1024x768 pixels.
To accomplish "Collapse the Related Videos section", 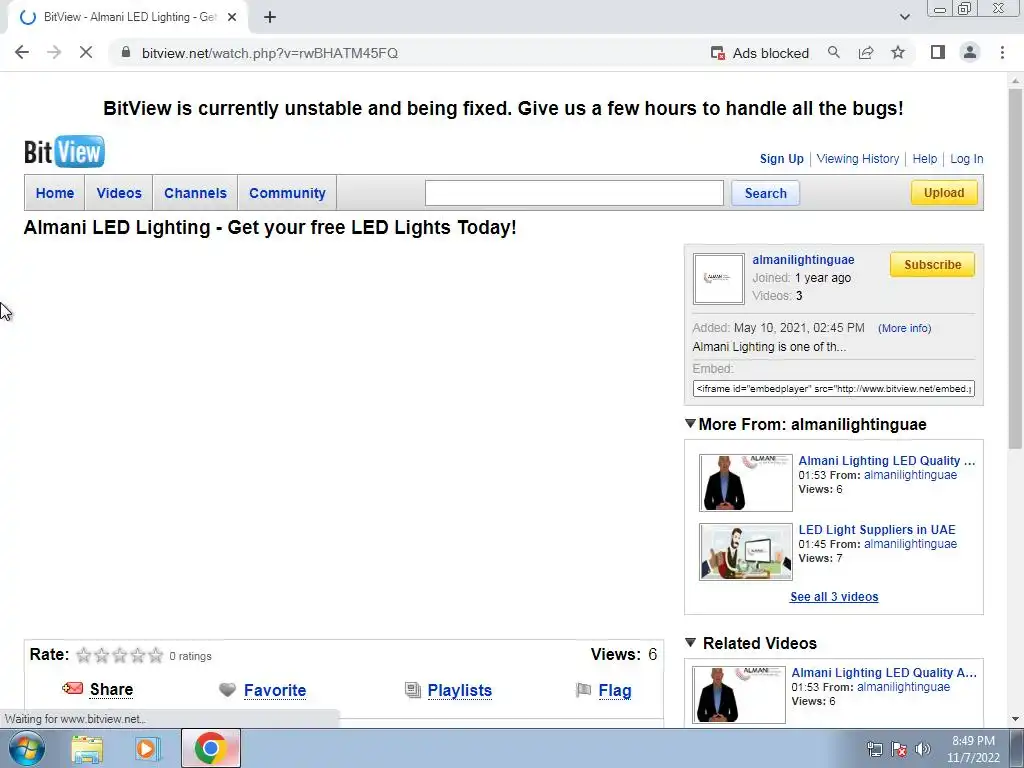I will pyautogui.click(x=690, y=643).
